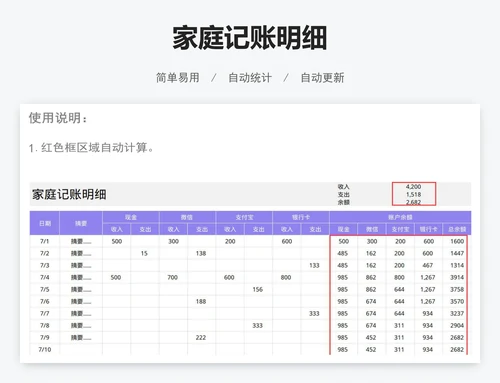The width and height of the screenshot is (500, 383).
Task: Click the summary balance value 2,682
Action: (413, 202)
